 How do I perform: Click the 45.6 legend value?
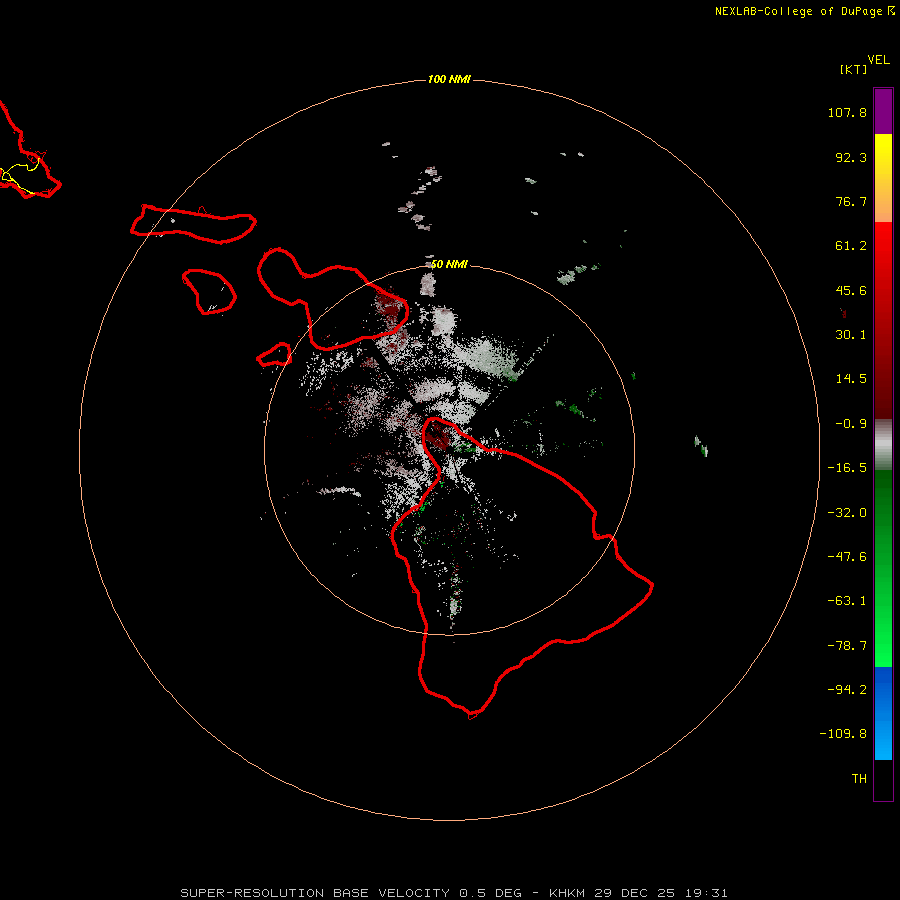coord(851,290)
